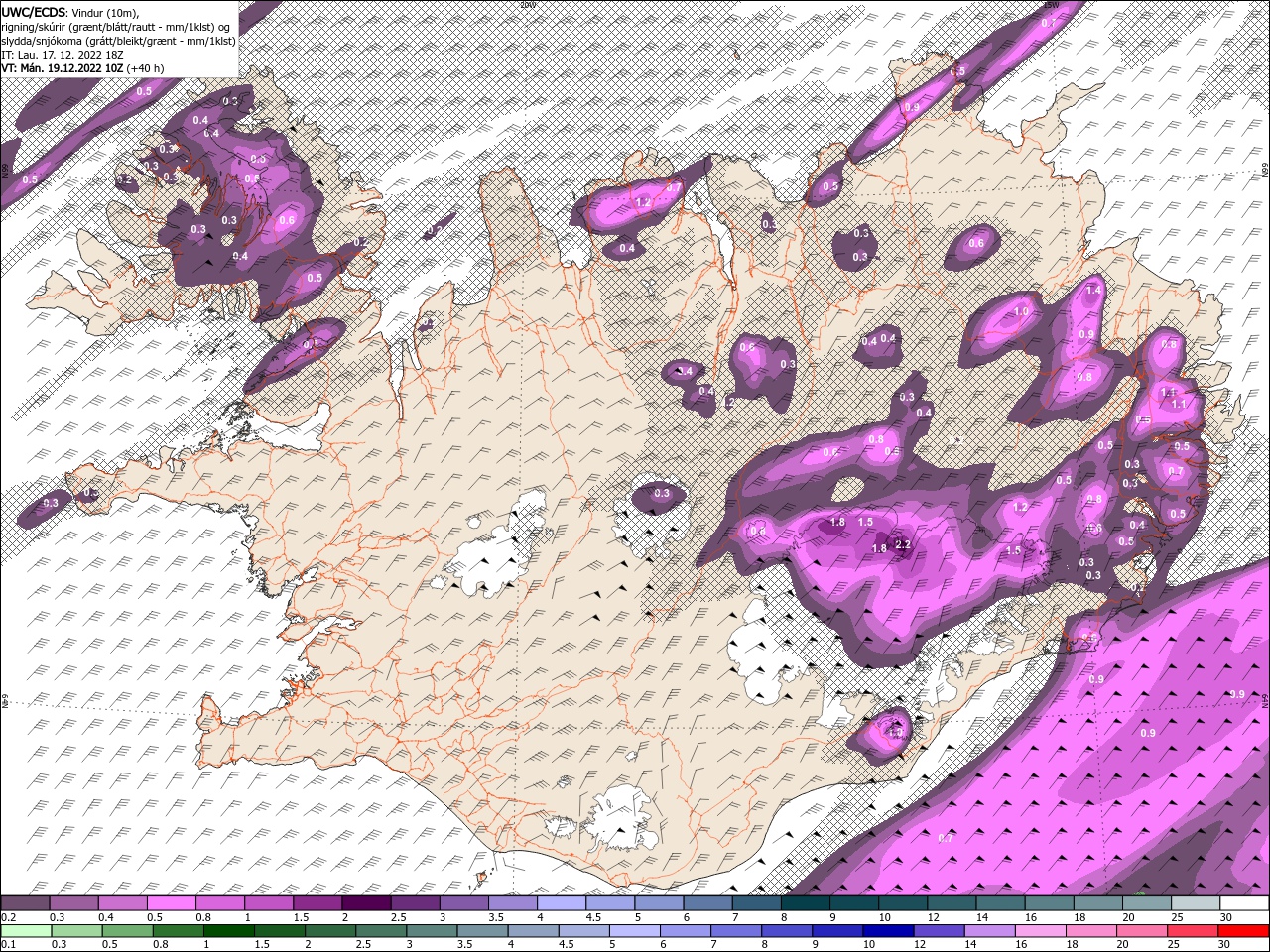Pick upper legend swatch between 2 and 2.5
Image resolution: width=1270 pixels, height=952 pixels.
coord(365,903)
